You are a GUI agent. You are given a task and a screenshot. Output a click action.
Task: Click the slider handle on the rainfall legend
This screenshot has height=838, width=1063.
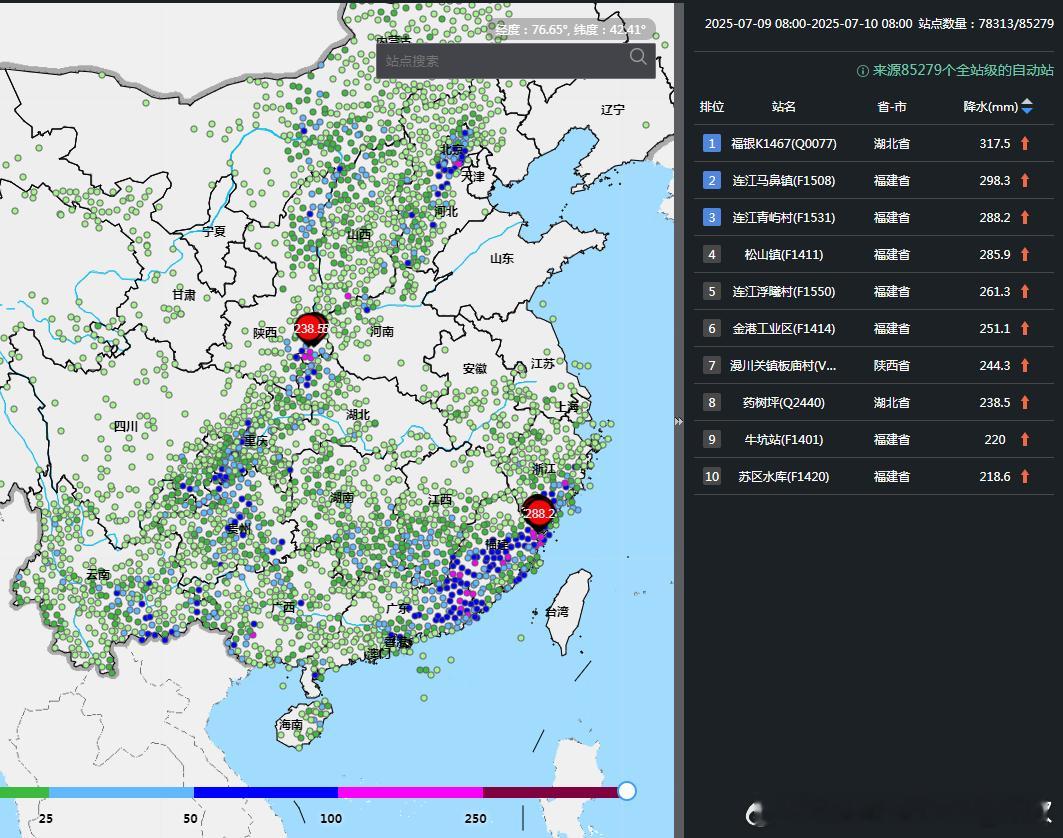627,791
